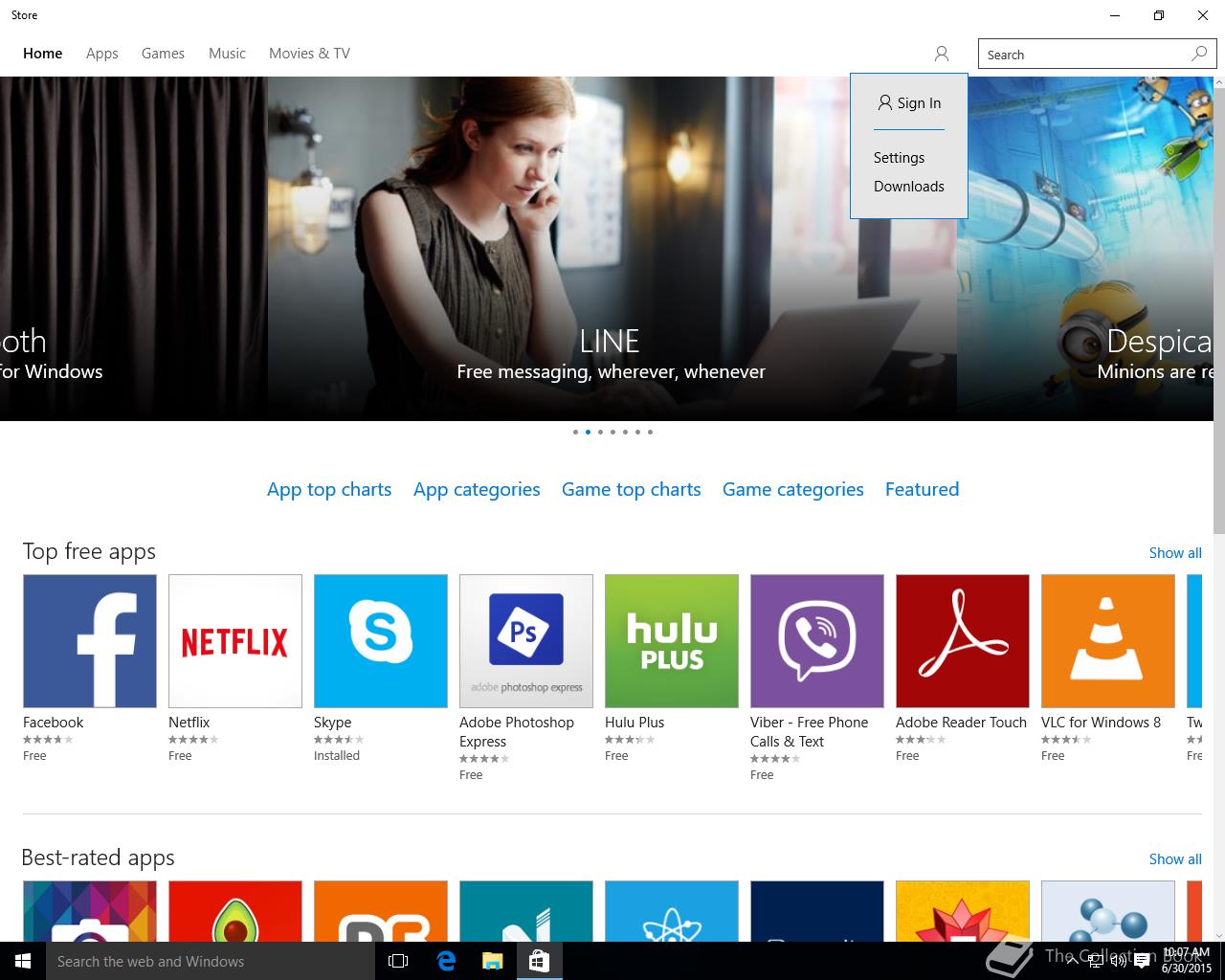This screenshot has width=1225, height=980.
Task: Click the user account icon
Action: [942, 54]
